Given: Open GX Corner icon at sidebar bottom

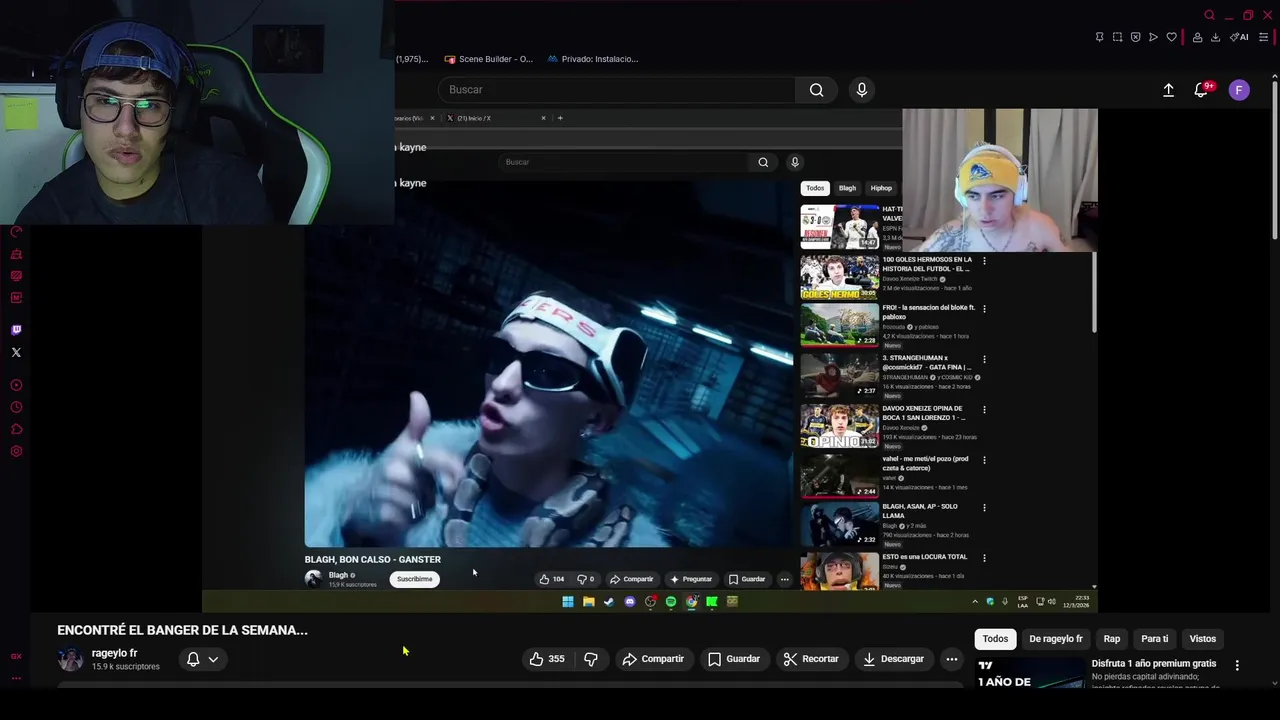Looking at the screenshot, I should (16, 657).
